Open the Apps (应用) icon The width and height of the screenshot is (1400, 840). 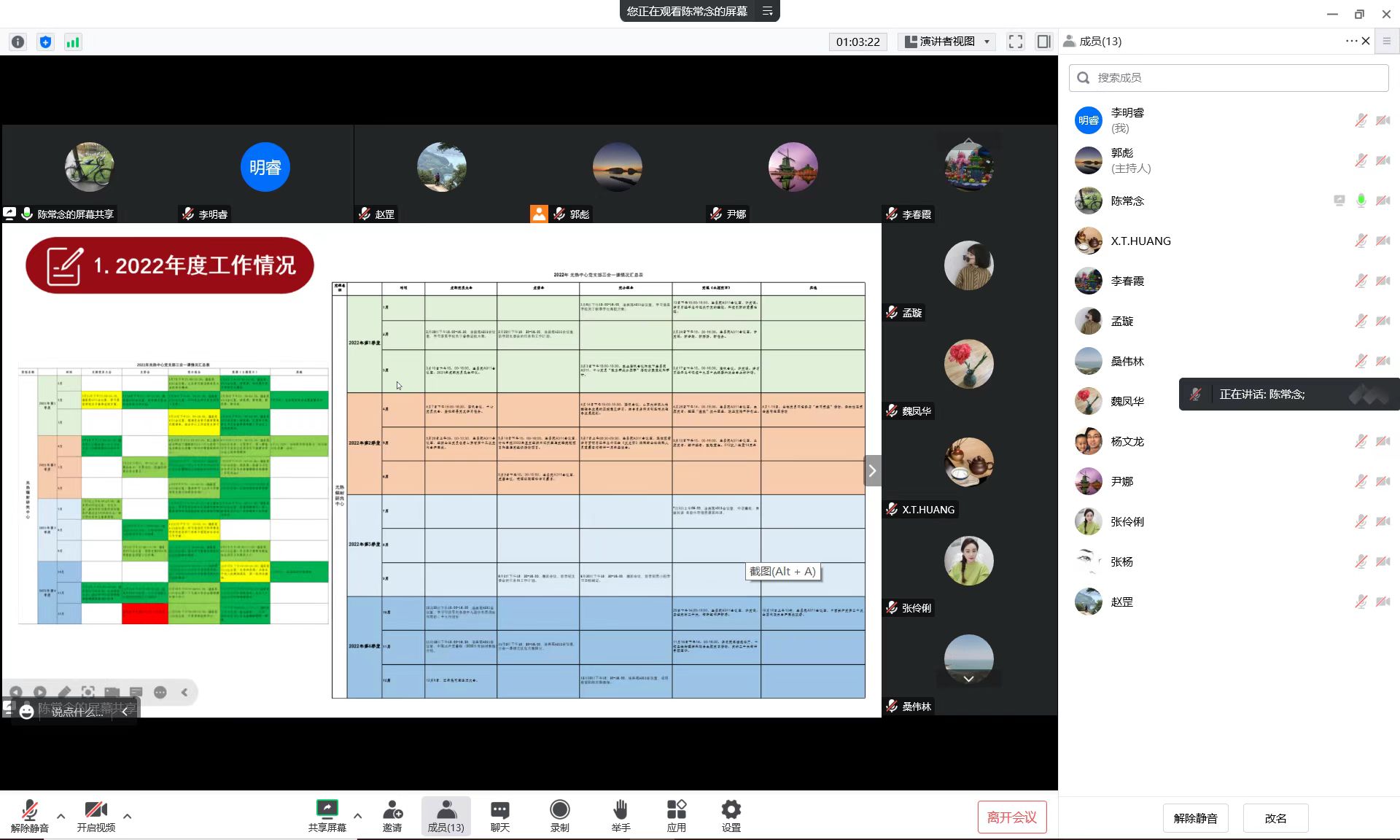[x=676, y=815]
